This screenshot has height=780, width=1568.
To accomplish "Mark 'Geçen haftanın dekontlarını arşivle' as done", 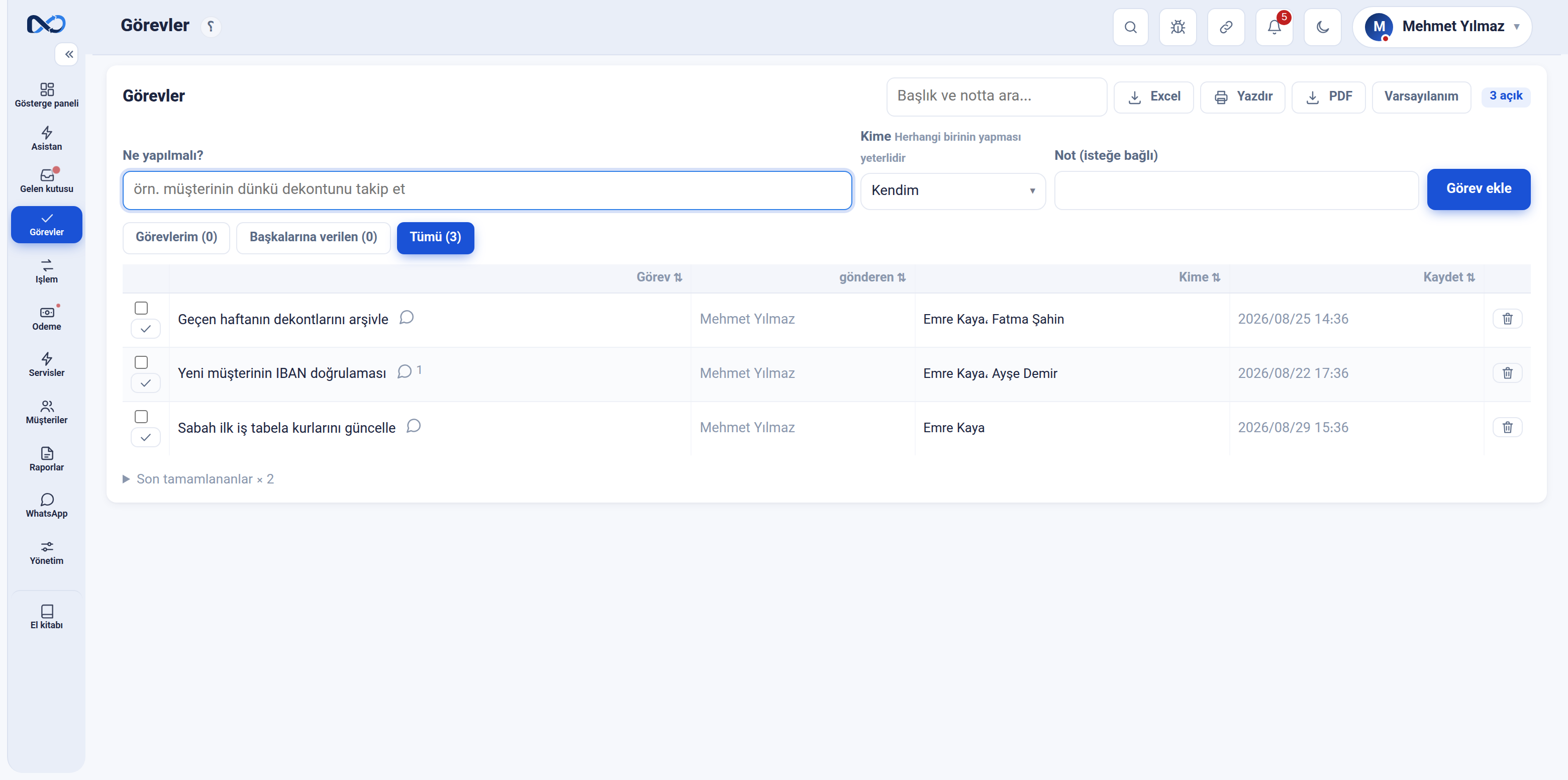I will (145, 329).
